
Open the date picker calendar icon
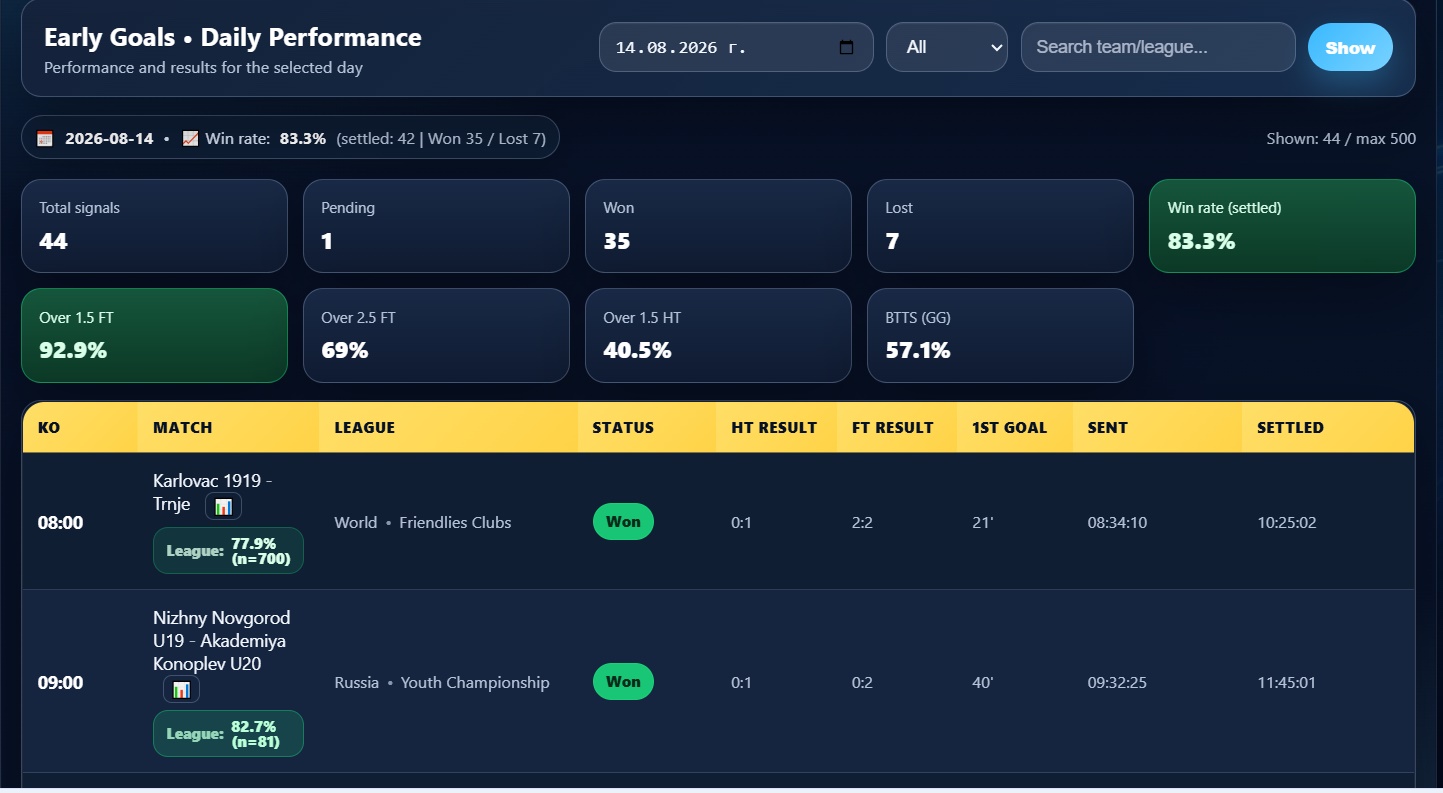pyautogui.click(x=846, y=47)
